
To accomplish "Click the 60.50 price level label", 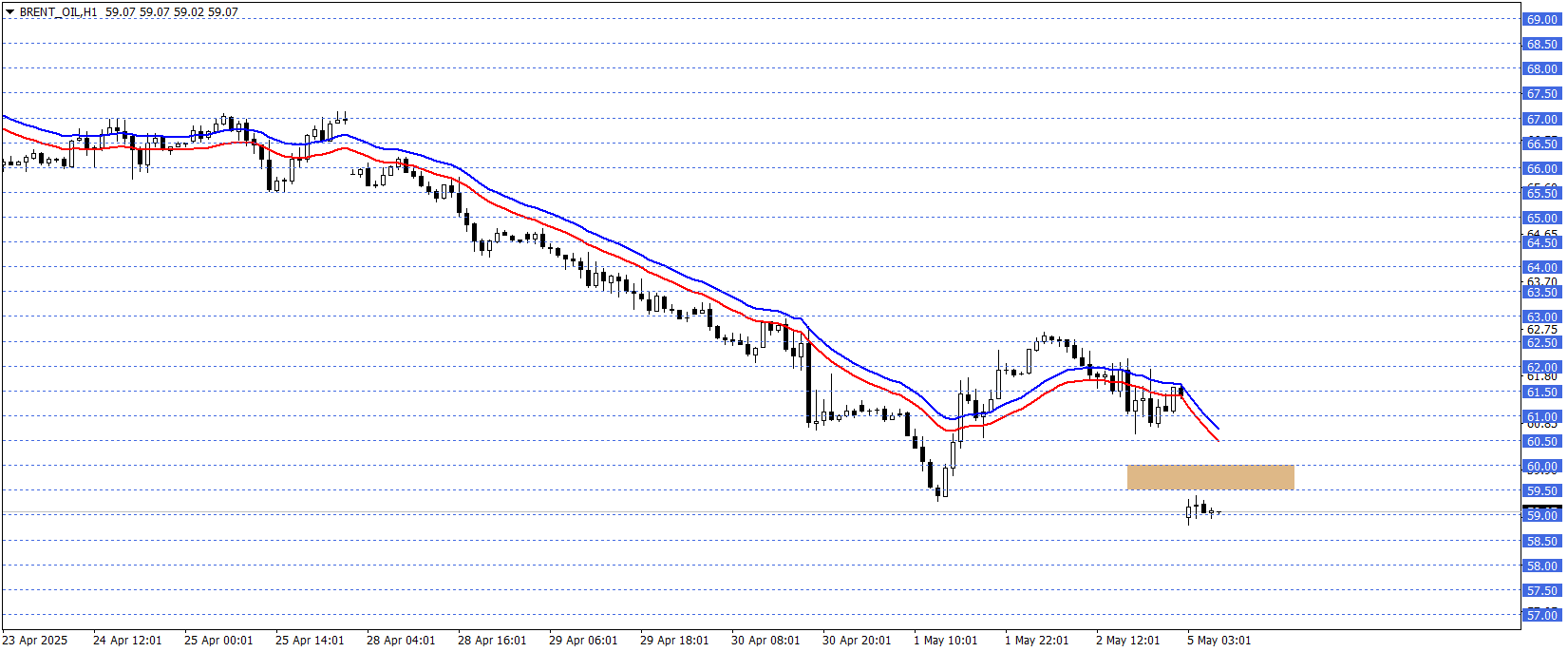I will pyautogui.click(x=1541, y=441).
